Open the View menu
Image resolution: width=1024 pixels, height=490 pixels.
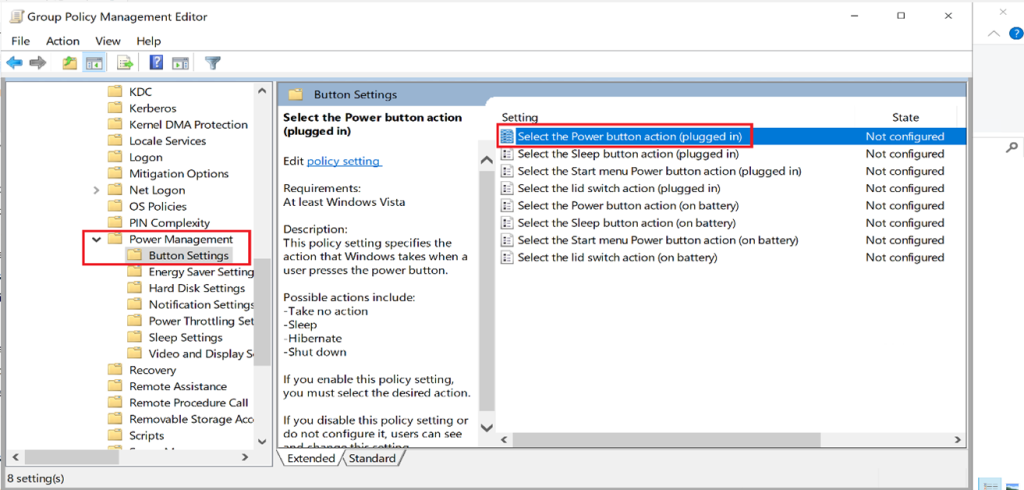pyautogui.click(x=106, y=41)
